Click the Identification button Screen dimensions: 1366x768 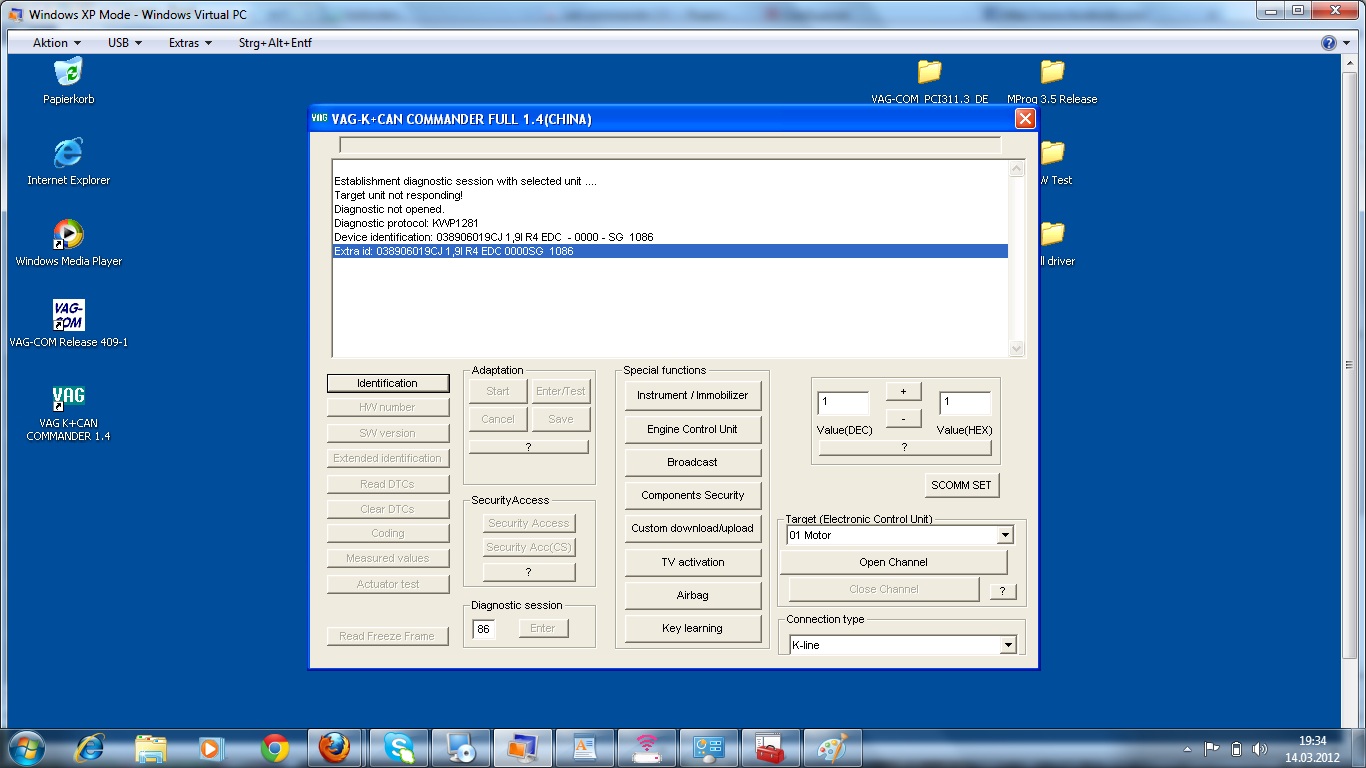[388, 383]
